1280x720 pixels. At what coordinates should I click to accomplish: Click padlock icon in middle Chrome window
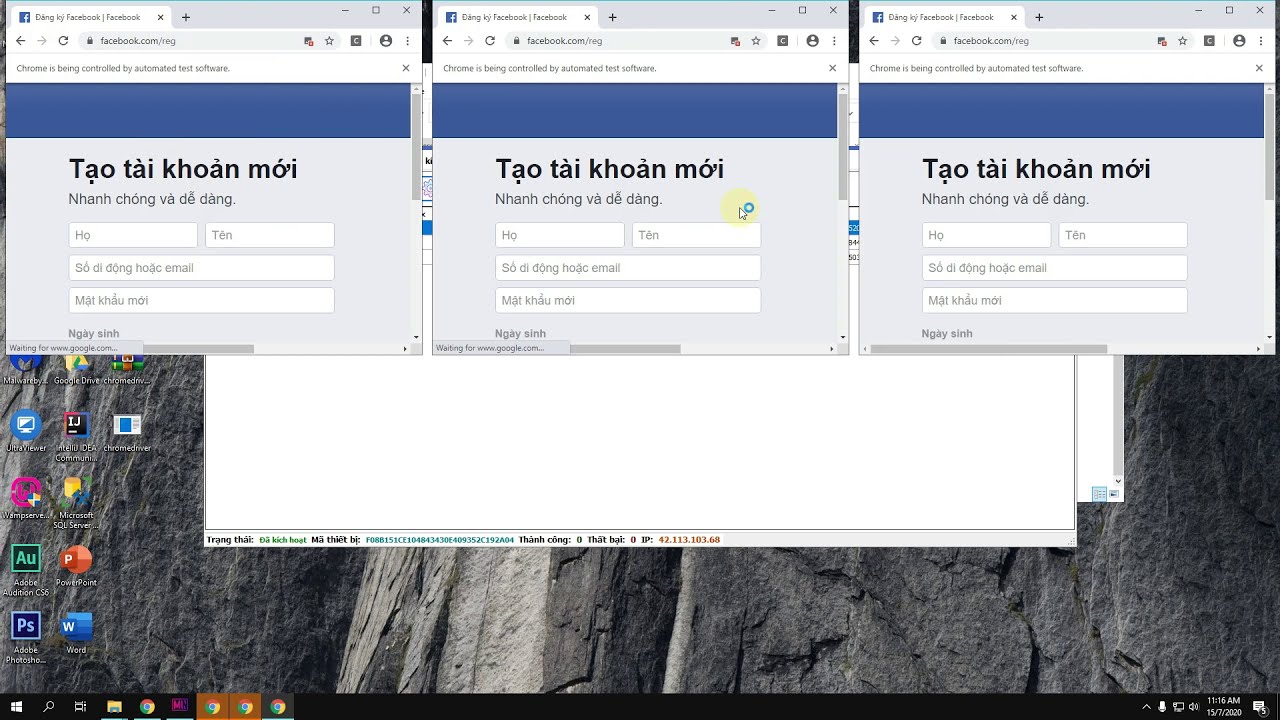[517, 41]
